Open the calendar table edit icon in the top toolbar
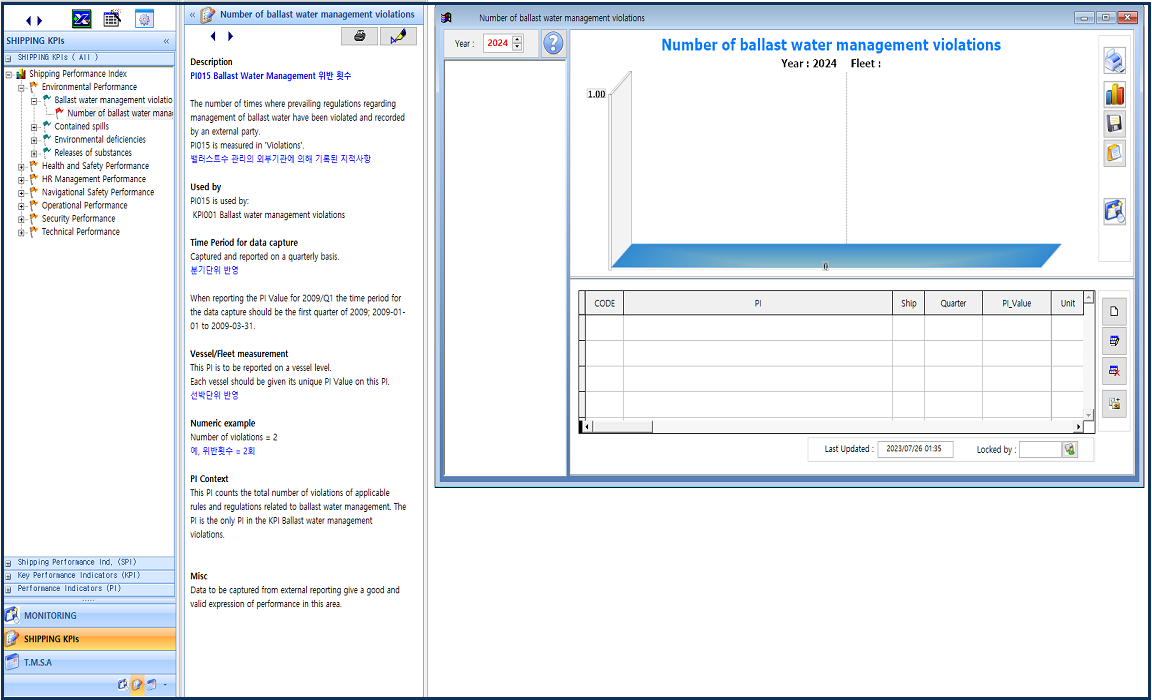The width and height of the screenshot is (1152, 700). coord(112,19)
